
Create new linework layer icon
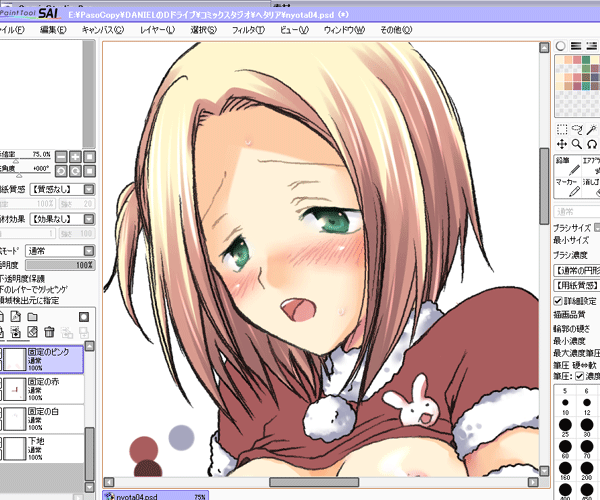16,317
